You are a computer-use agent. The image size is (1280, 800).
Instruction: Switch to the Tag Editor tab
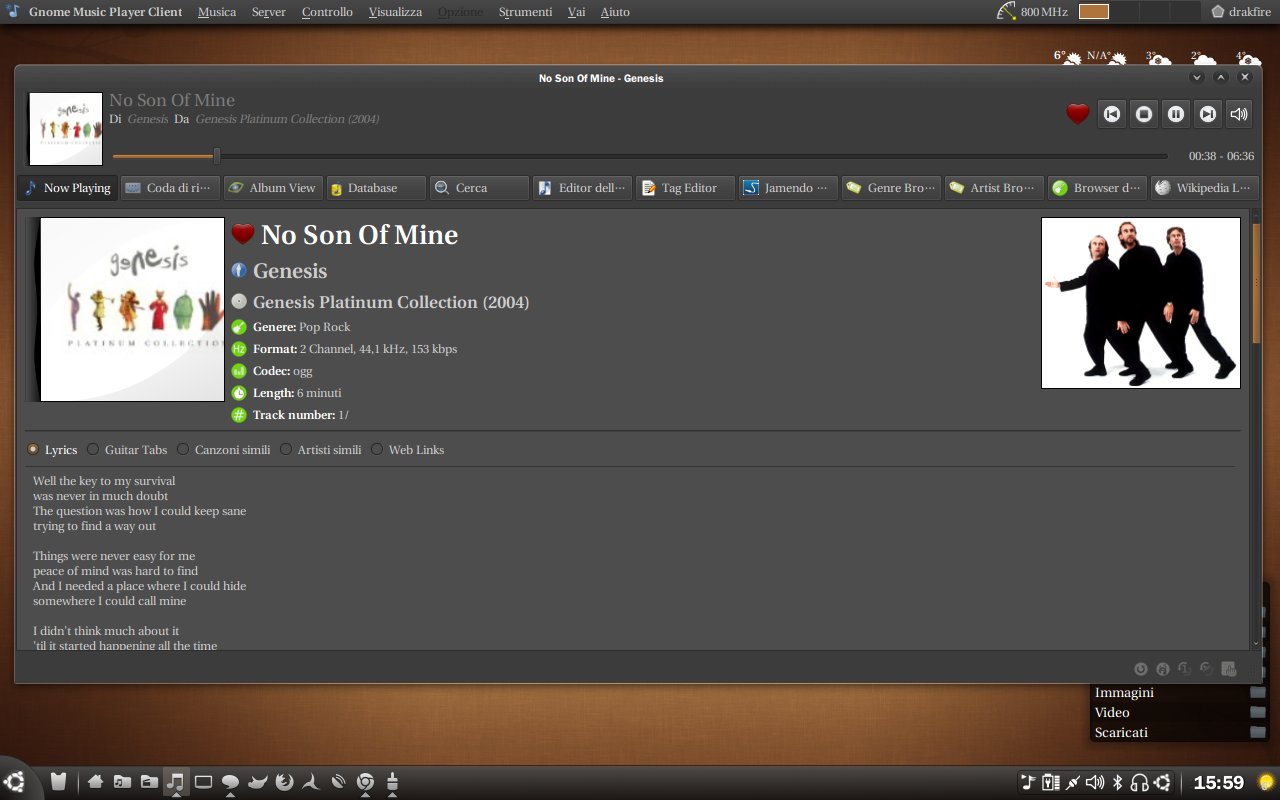click(x=685, y=188)
